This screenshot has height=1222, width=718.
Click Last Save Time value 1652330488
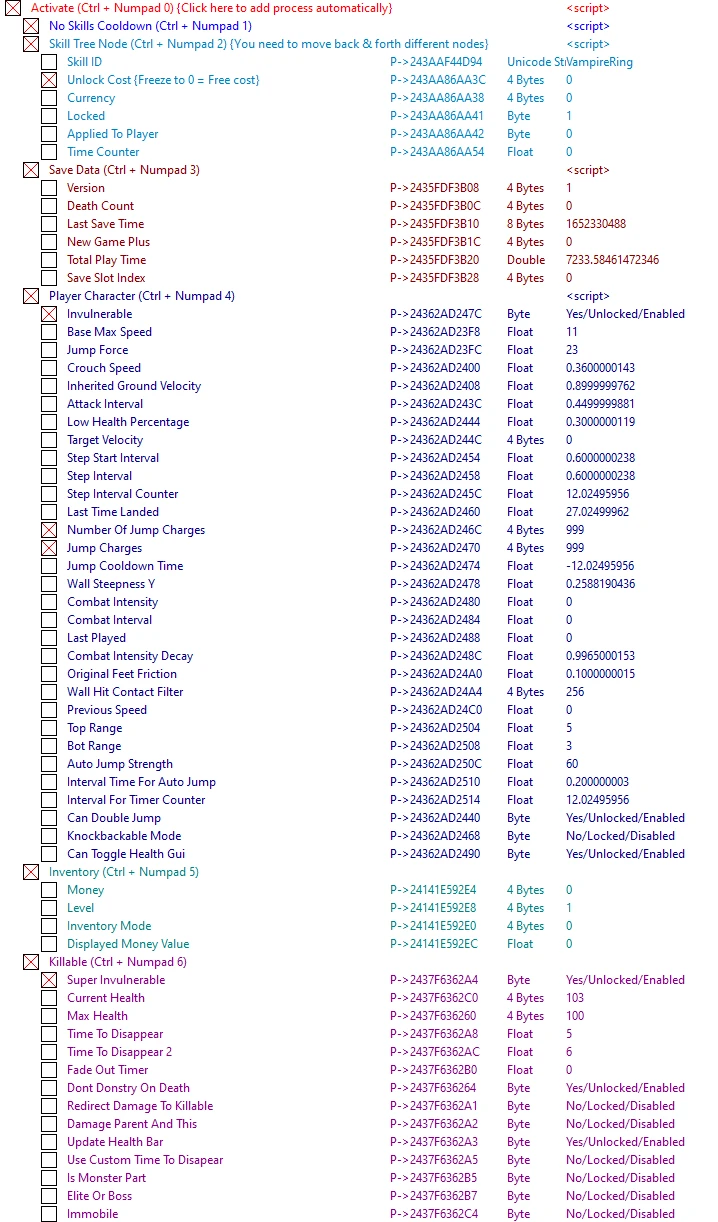click(x=596, y=224)
